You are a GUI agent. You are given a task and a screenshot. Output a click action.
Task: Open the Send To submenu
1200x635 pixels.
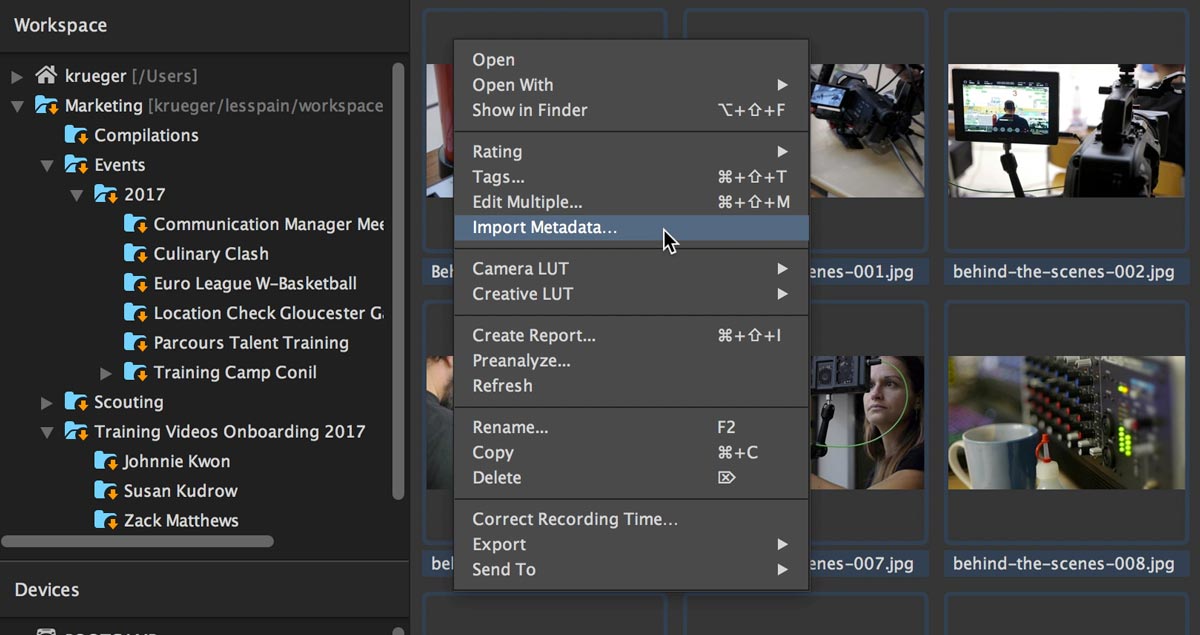(x=631, y=570)
